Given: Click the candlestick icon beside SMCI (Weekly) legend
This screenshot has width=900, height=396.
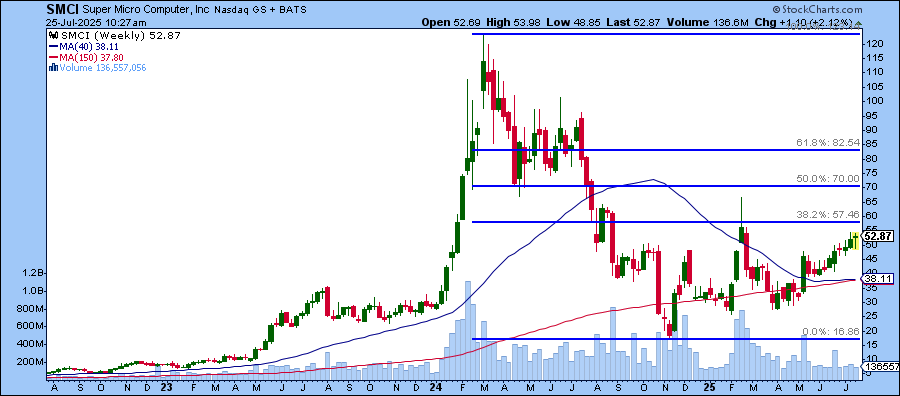Looking at the screenshot, I should tap(53, 36).
